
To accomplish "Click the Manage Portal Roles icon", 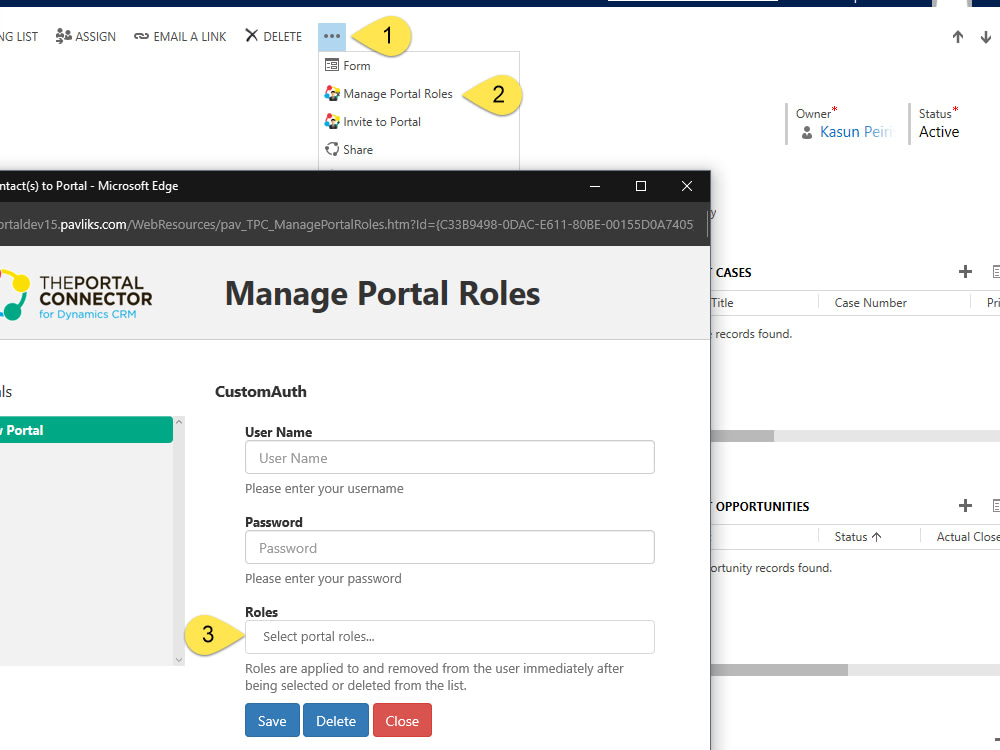I will coord(332,93).
